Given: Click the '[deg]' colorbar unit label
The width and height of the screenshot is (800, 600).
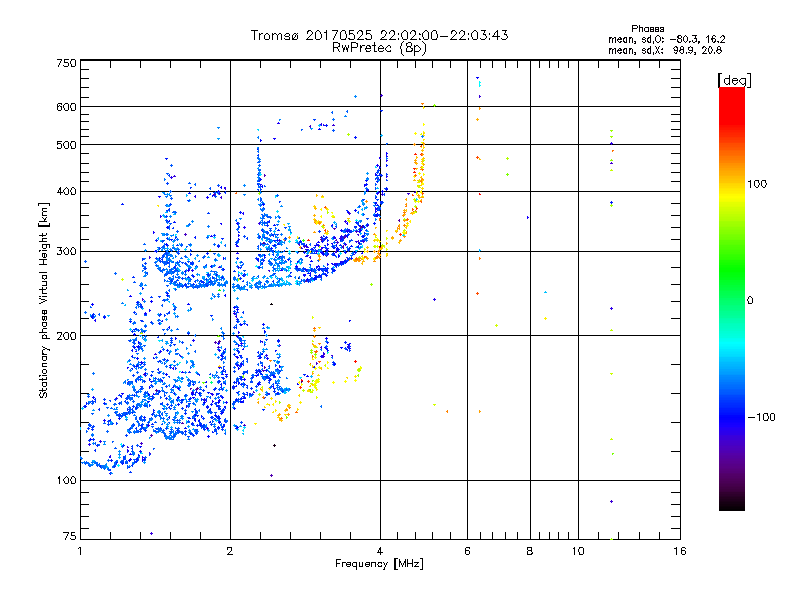Looking at the screenshot, I should 734,80.
